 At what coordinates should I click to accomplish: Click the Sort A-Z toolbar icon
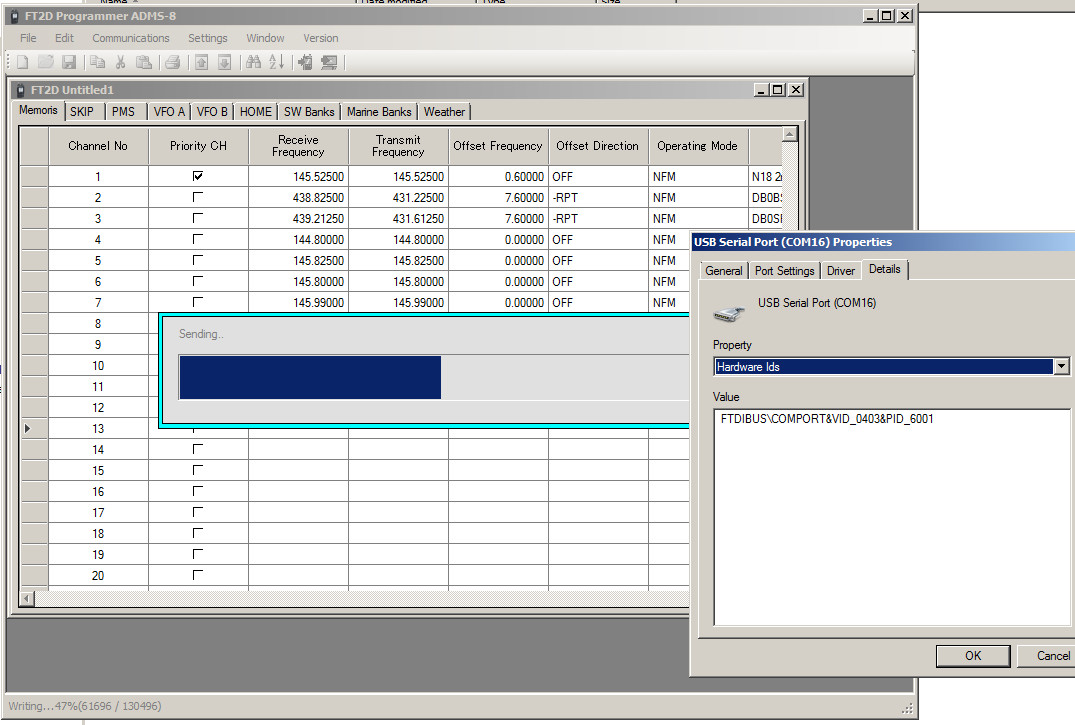(x=276, y=62)
